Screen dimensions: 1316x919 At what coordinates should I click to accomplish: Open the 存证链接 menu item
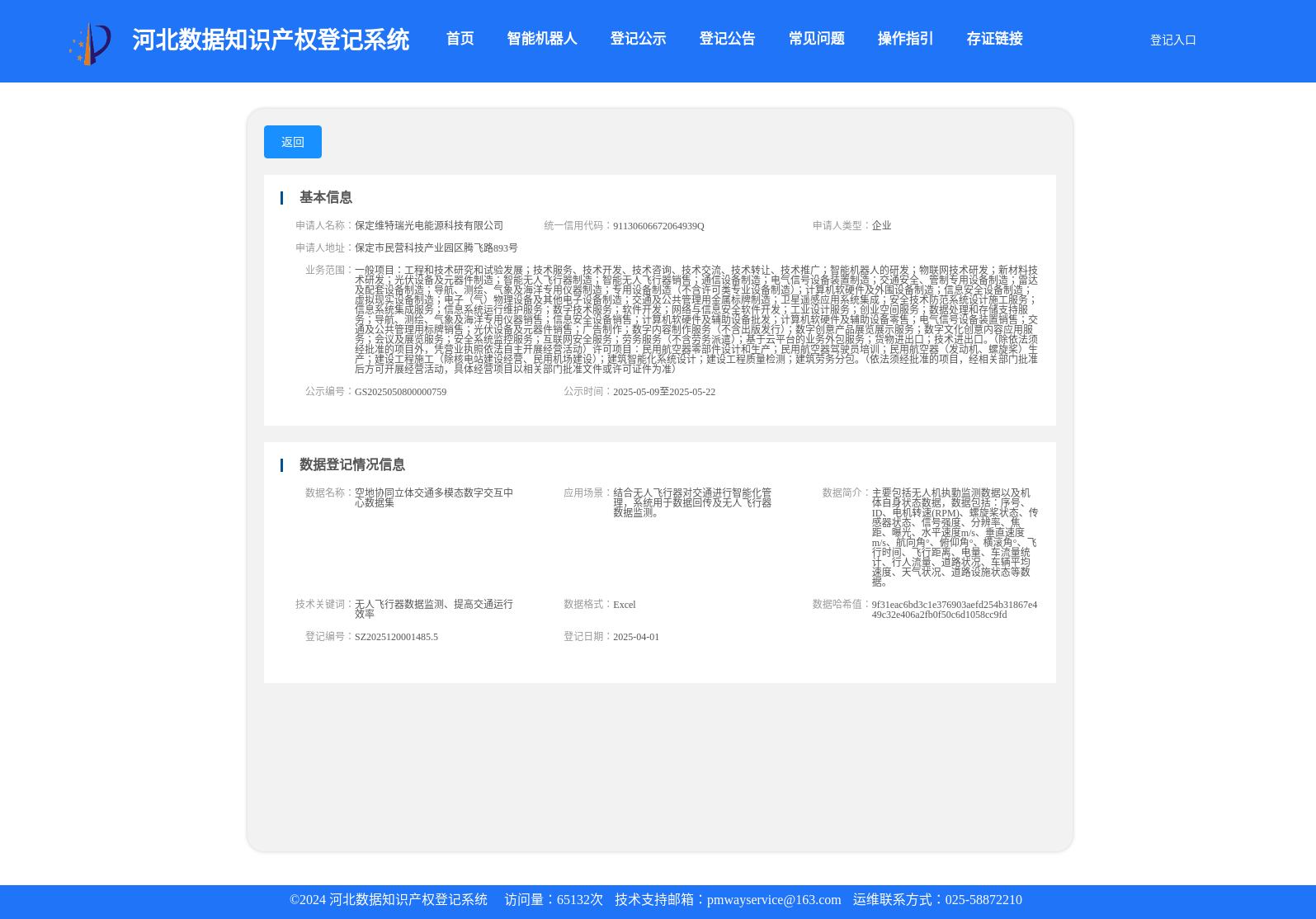[994, 39]
